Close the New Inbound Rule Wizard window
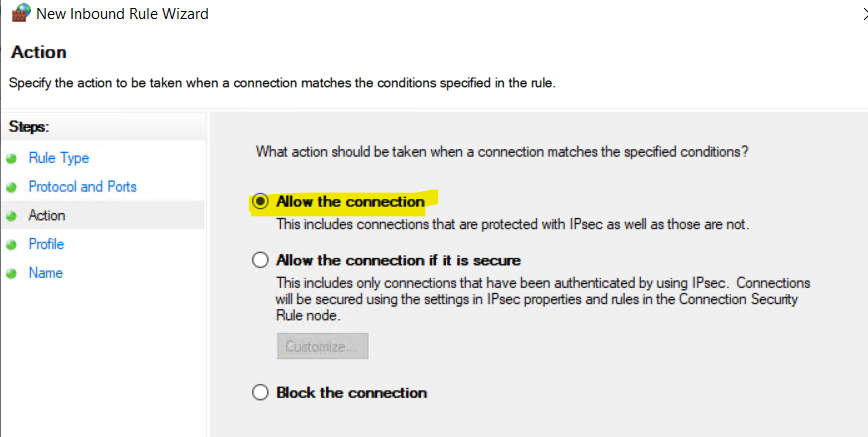The width and height of the screenshot is (868, 437). [865, 15]
